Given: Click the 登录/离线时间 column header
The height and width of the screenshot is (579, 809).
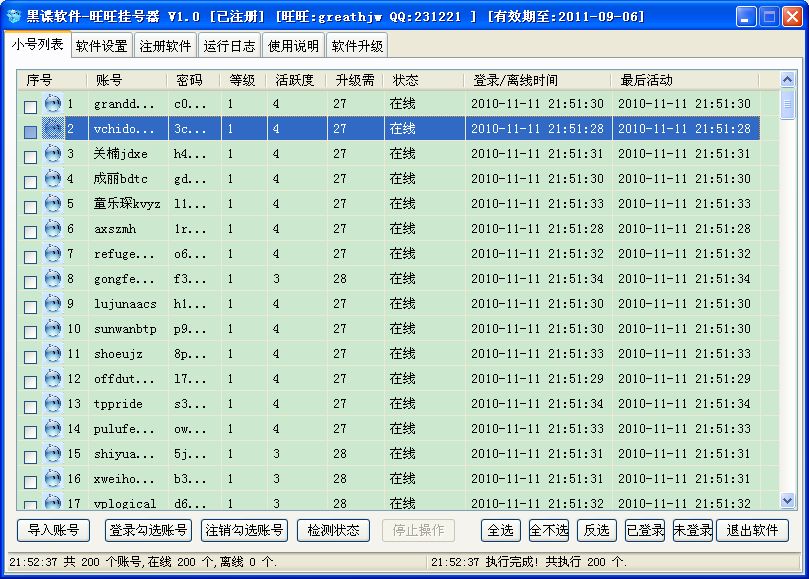Looking at the screenshot, I should coord(538,81).
